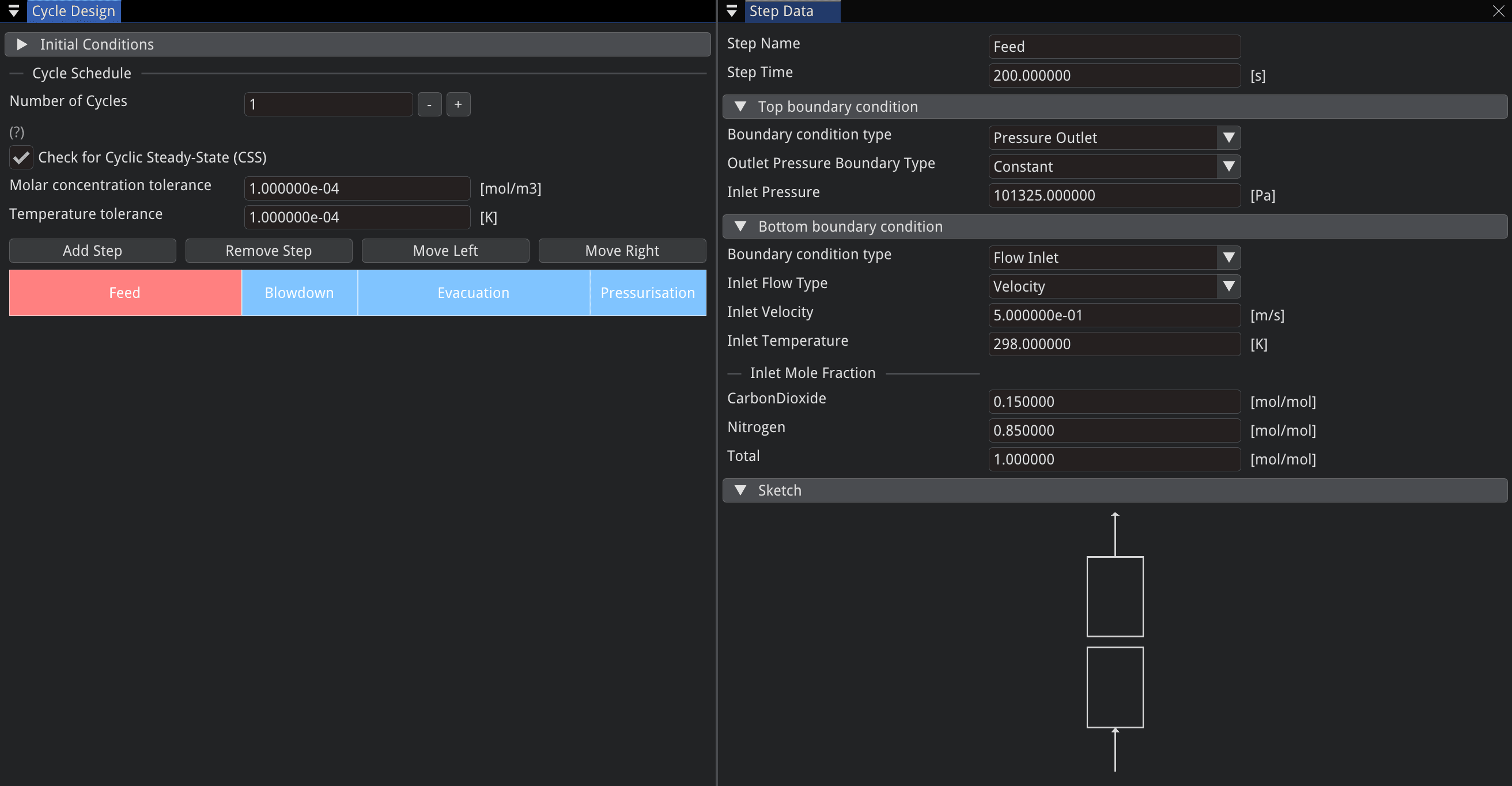Click the Add Step button
Image resolution: width=1512 pixels, height=786 pixels.
pos(93,251)
